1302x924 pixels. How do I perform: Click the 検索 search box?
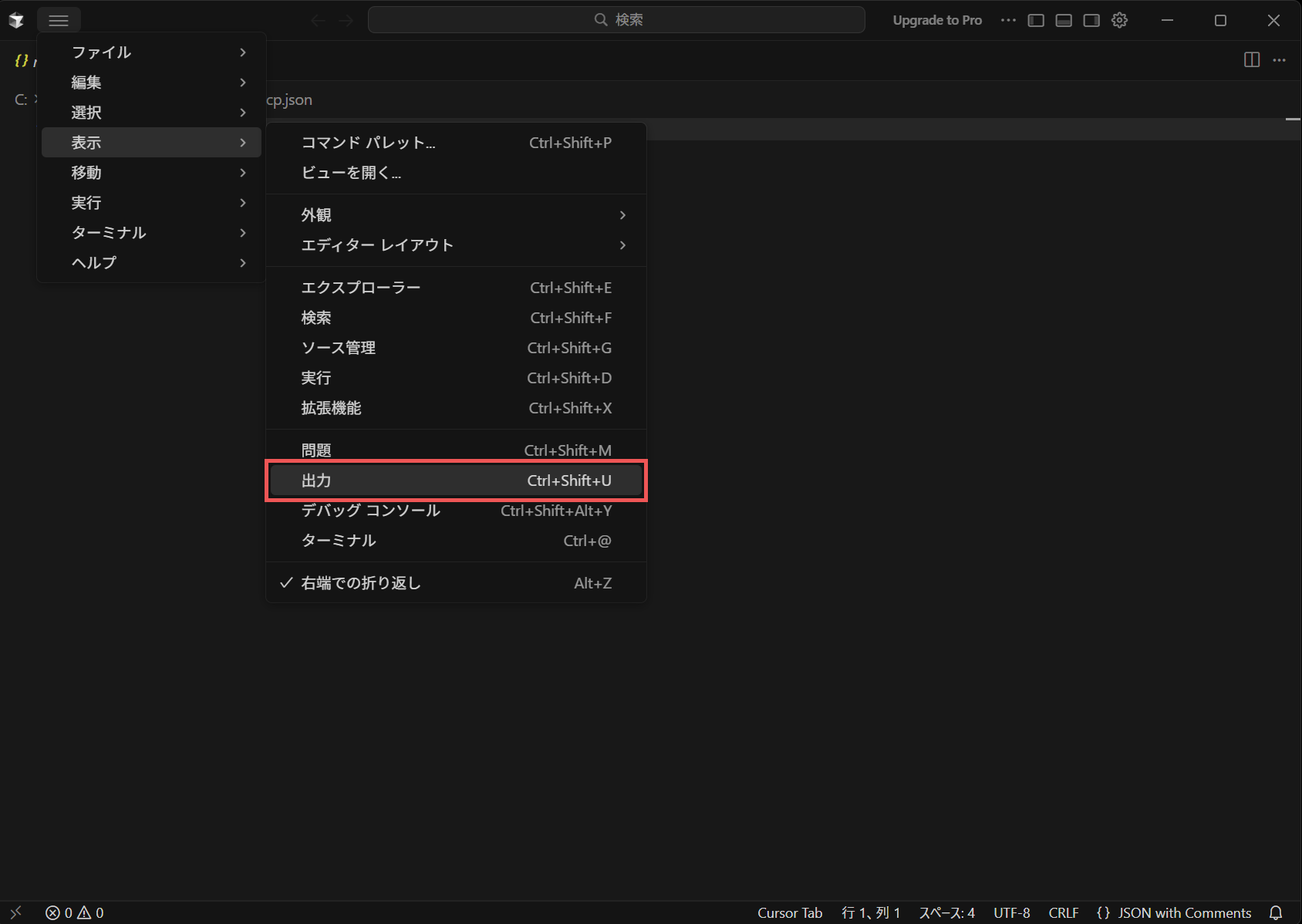[x=616, y=20]
